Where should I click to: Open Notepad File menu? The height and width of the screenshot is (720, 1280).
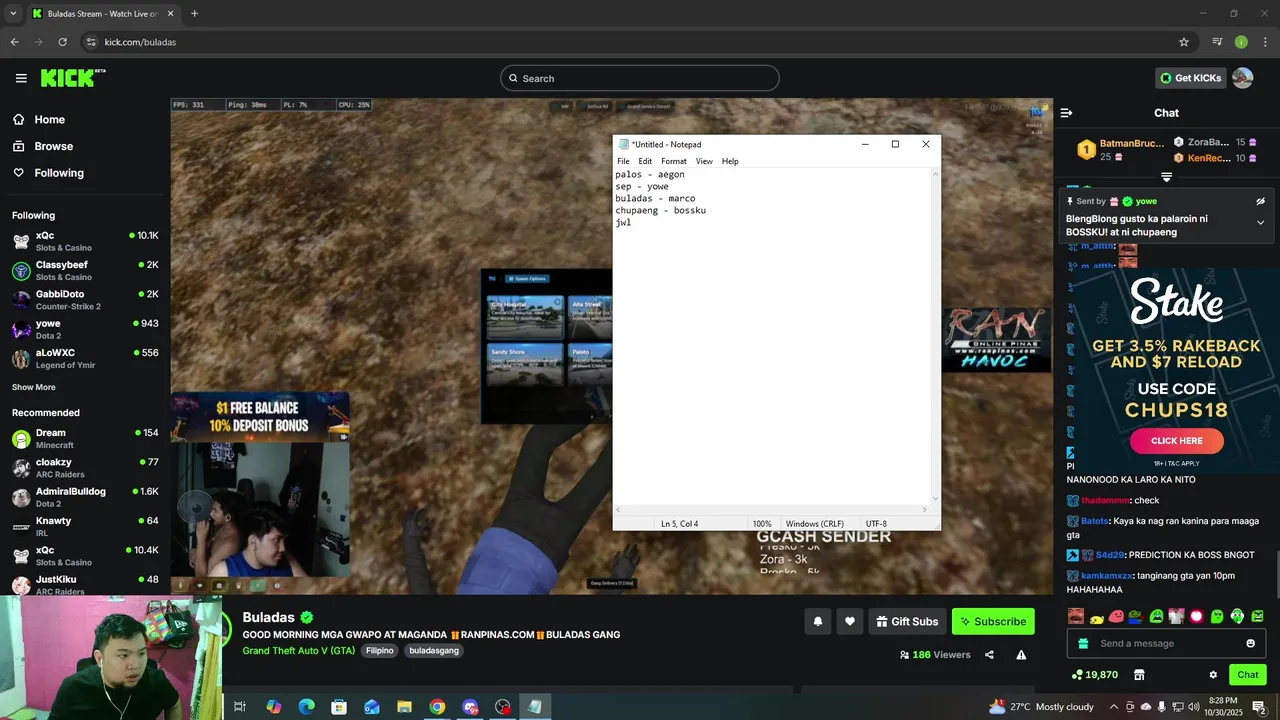point(623,161)
